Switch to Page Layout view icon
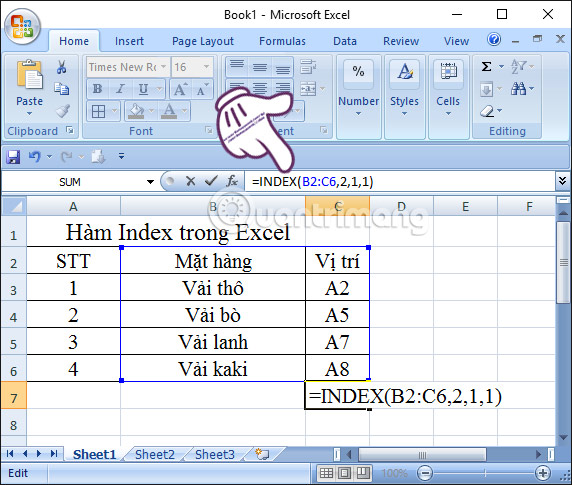 tap(344, 473)
